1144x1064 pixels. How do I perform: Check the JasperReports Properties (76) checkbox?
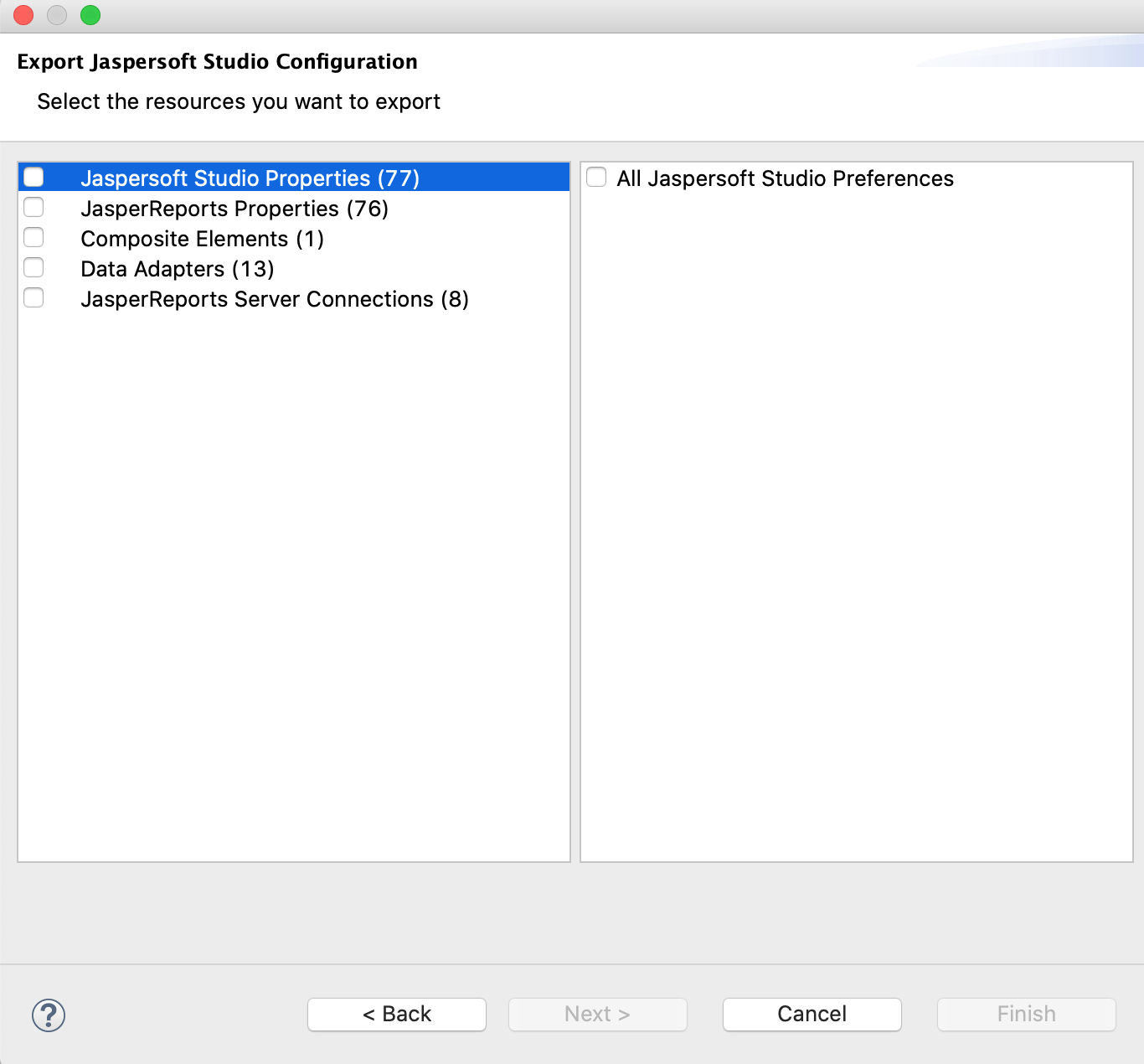point(33,207)
